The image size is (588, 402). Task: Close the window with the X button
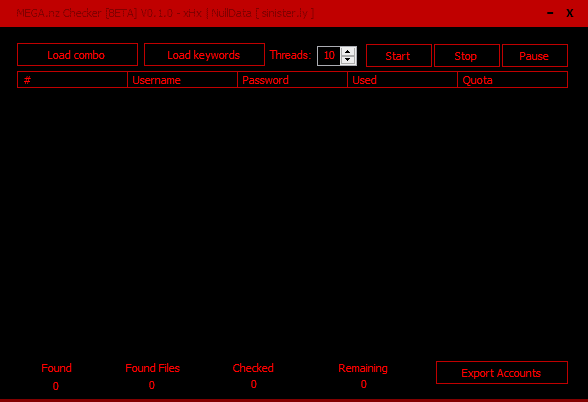click(570, 13)
